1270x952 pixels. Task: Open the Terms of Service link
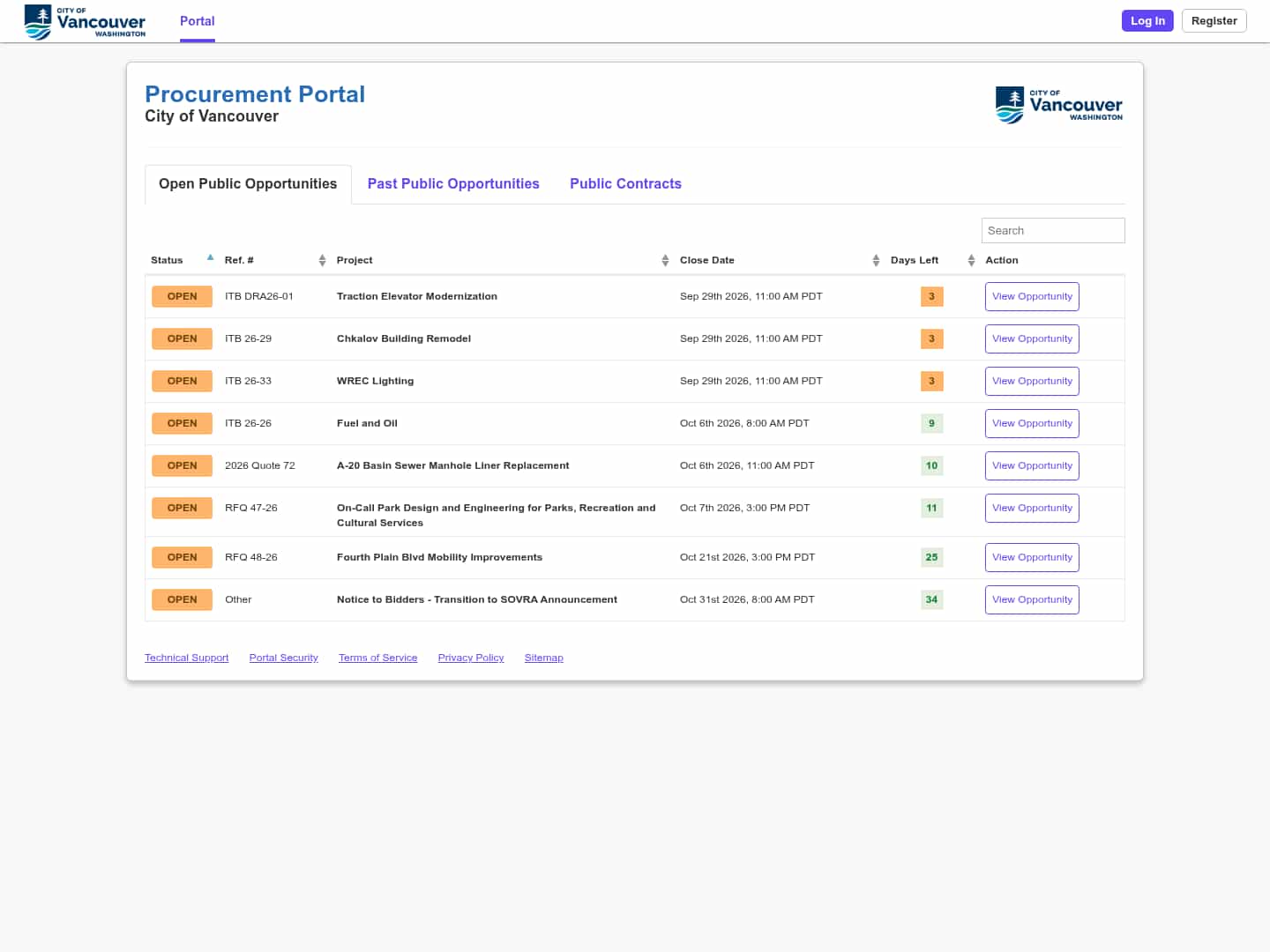(377, 658)
